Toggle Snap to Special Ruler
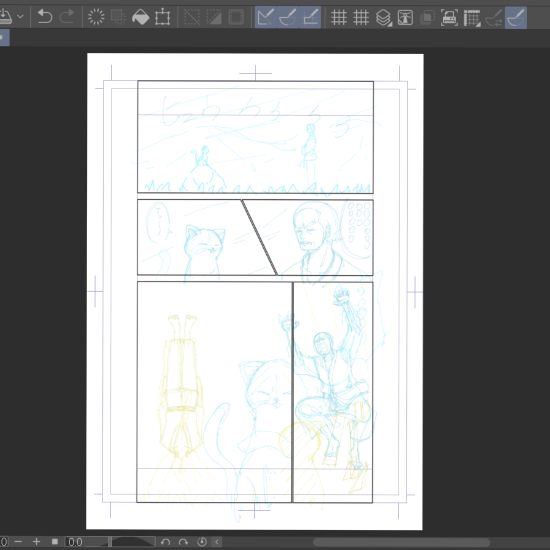This screenshot has height=550, width=550. point(288,17)
